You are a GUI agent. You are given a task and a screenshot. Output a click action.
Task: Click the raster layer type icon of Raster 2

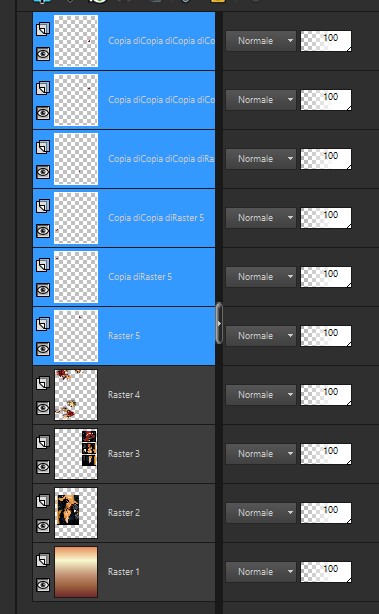coord(43,501)
